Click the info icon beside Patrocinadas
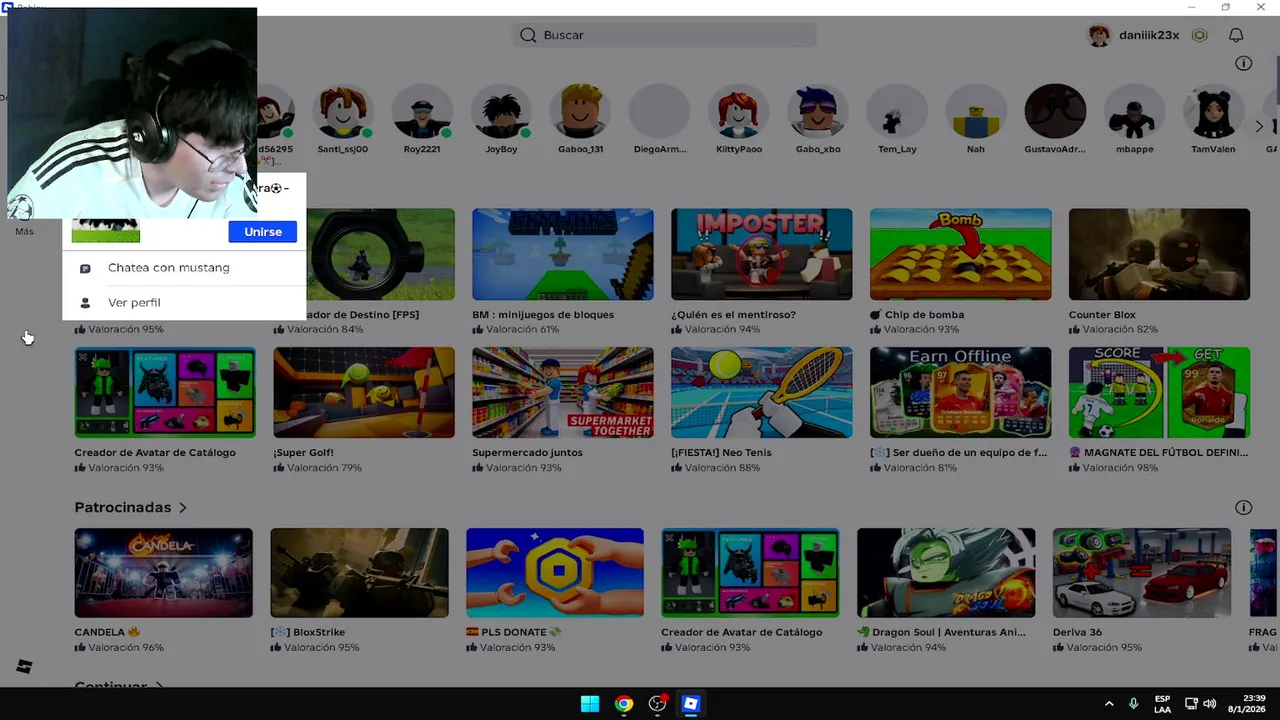 point(1243,507)
